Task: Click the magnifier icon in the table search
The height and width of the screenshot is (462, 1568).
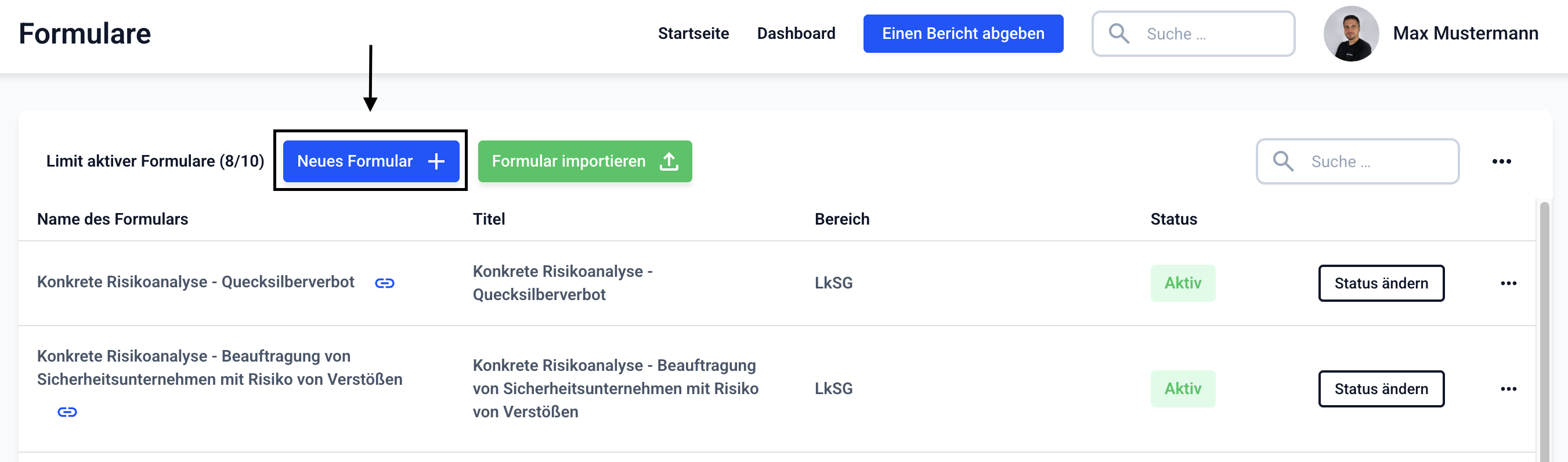Action: (x=1282, y=161)
